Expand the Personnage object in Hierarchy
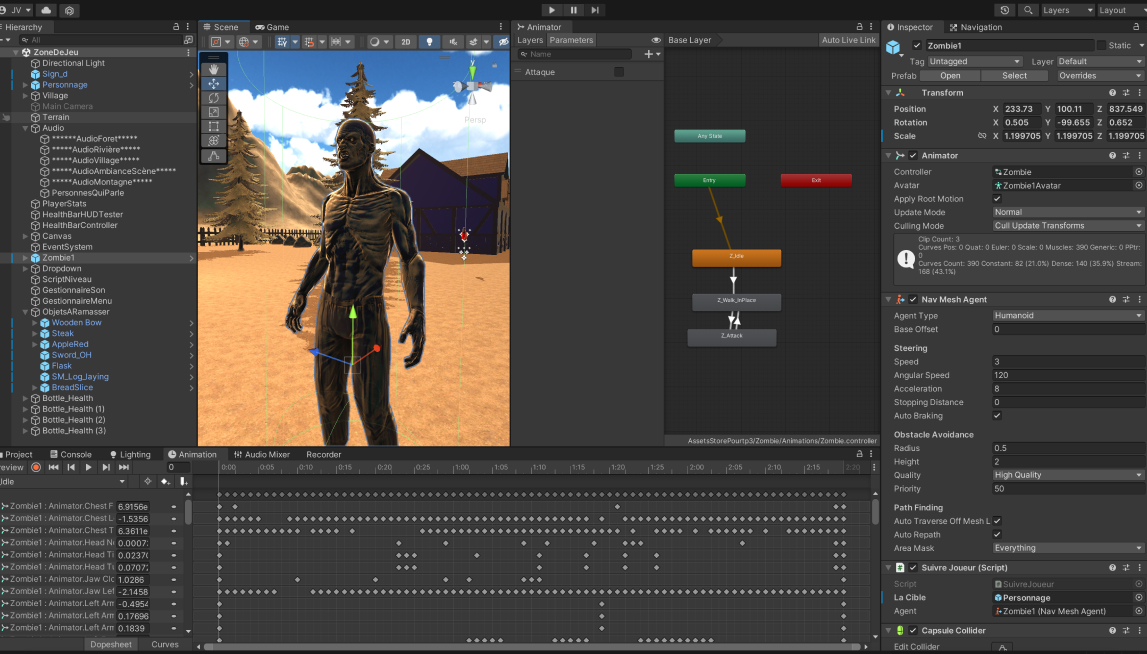 coord(24,85)
